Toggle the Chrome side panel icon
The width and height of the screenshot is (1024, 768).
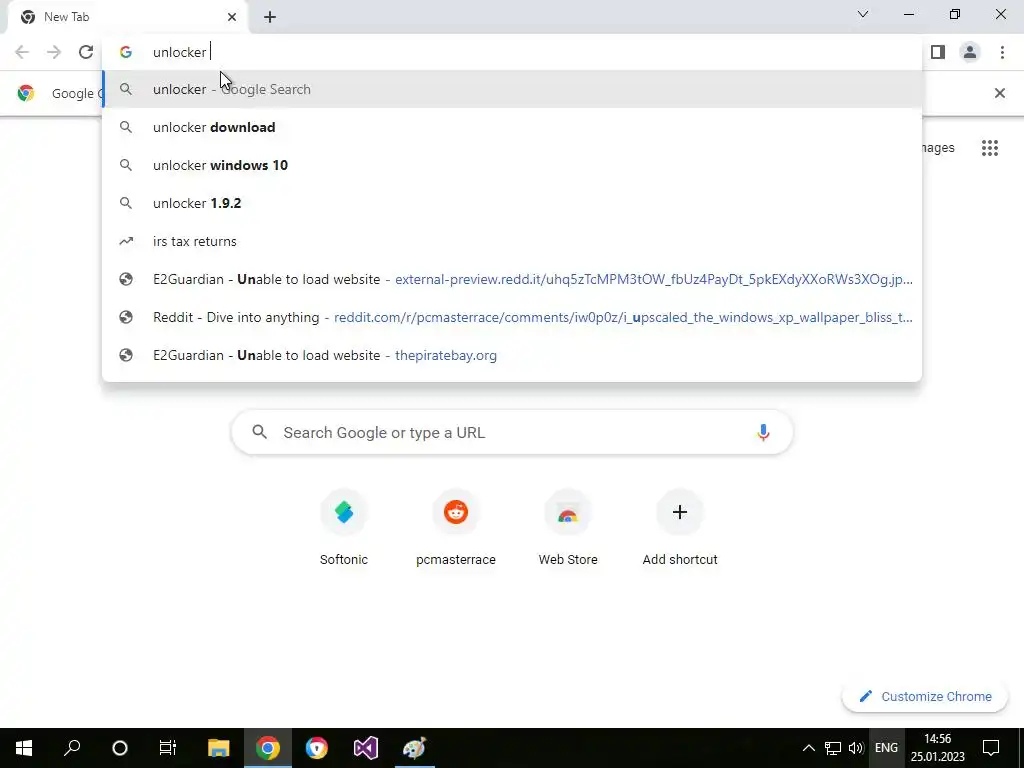[x=938, y=52]
